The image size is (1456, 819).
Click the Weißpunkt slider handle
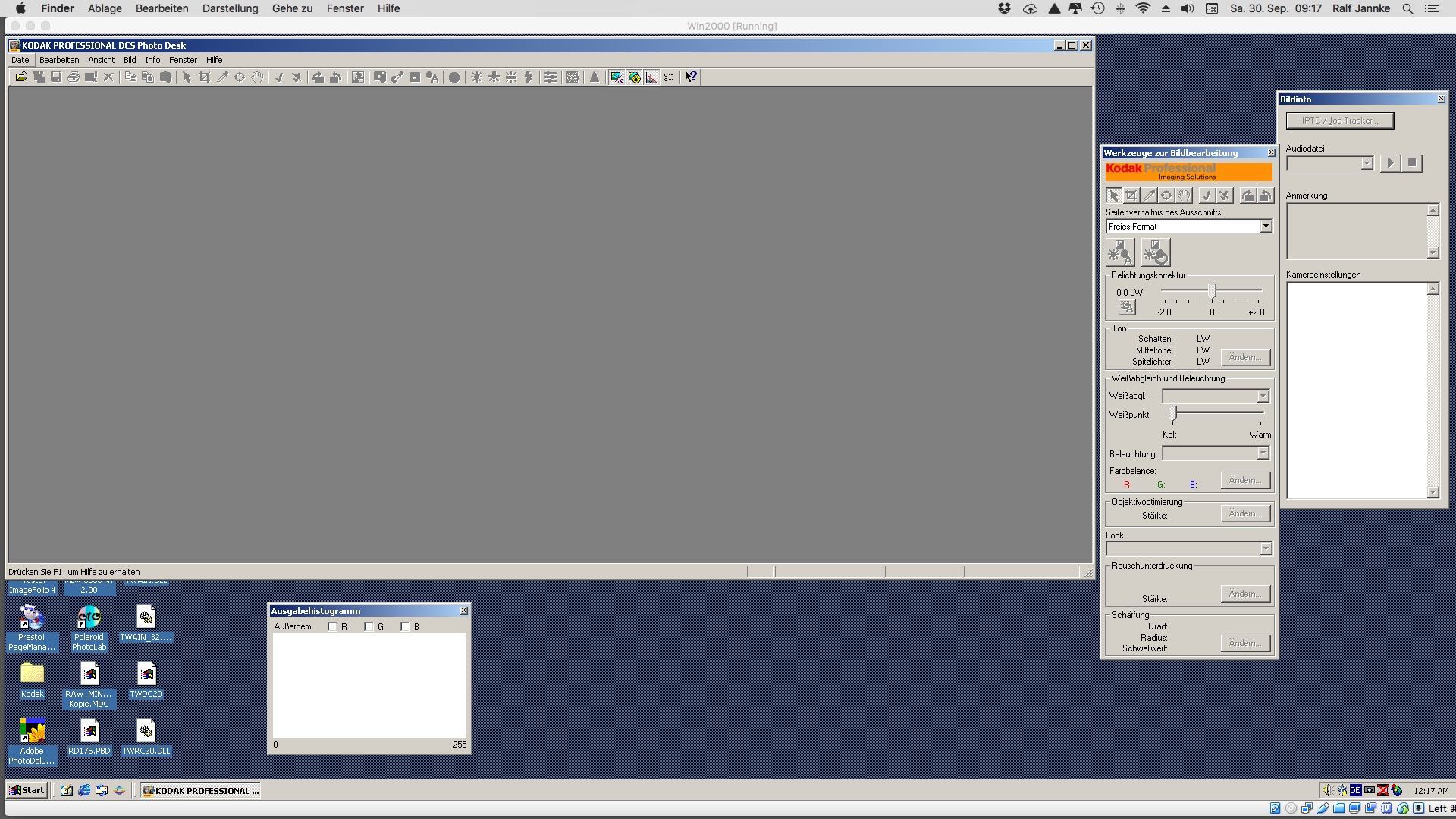click(x=1174, y=413)
